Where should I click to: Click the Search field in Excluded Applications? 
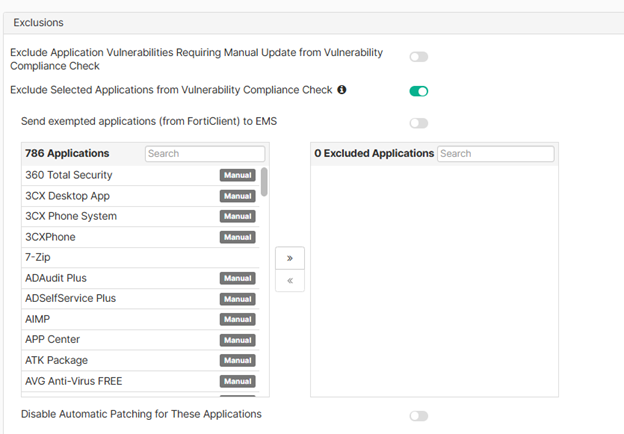point(495,154)
